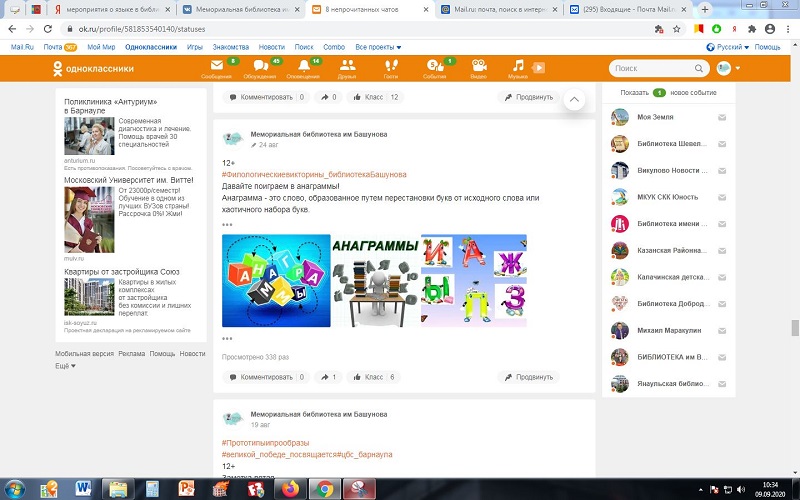
Task: Expand the Ещё menu in the footer
Action: pos(65,366)
